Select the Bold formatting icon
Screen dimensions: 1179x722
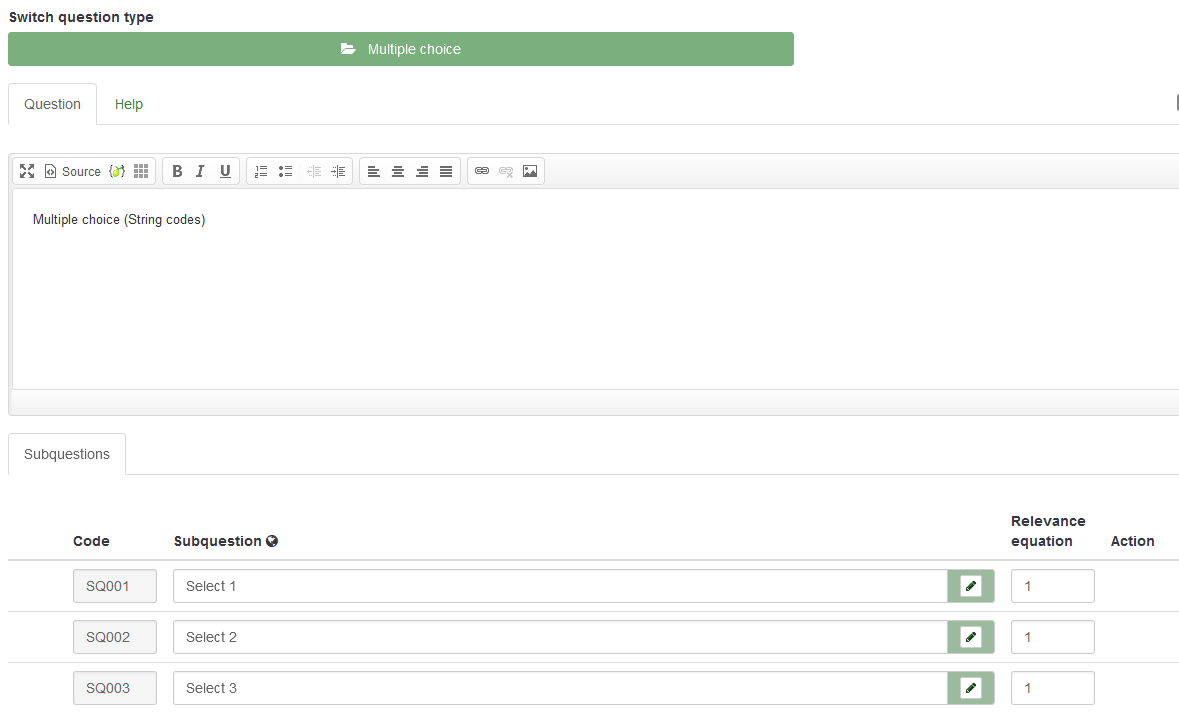coord(177,171)
